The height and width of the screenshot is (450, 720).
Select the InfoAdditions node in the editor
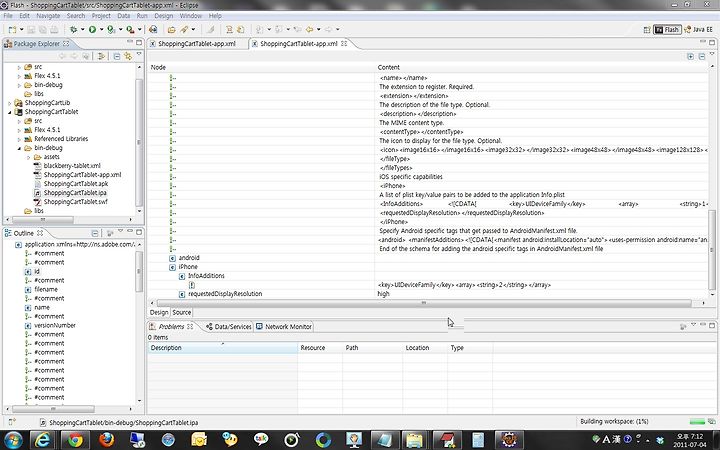[x=206, y=276]
